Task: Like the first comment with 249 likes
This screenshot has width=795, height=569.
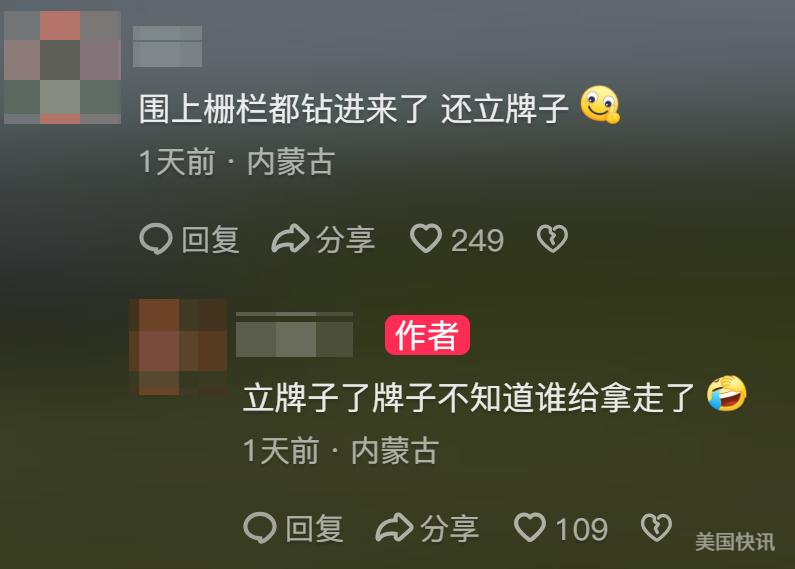Action: click(425, 239)
